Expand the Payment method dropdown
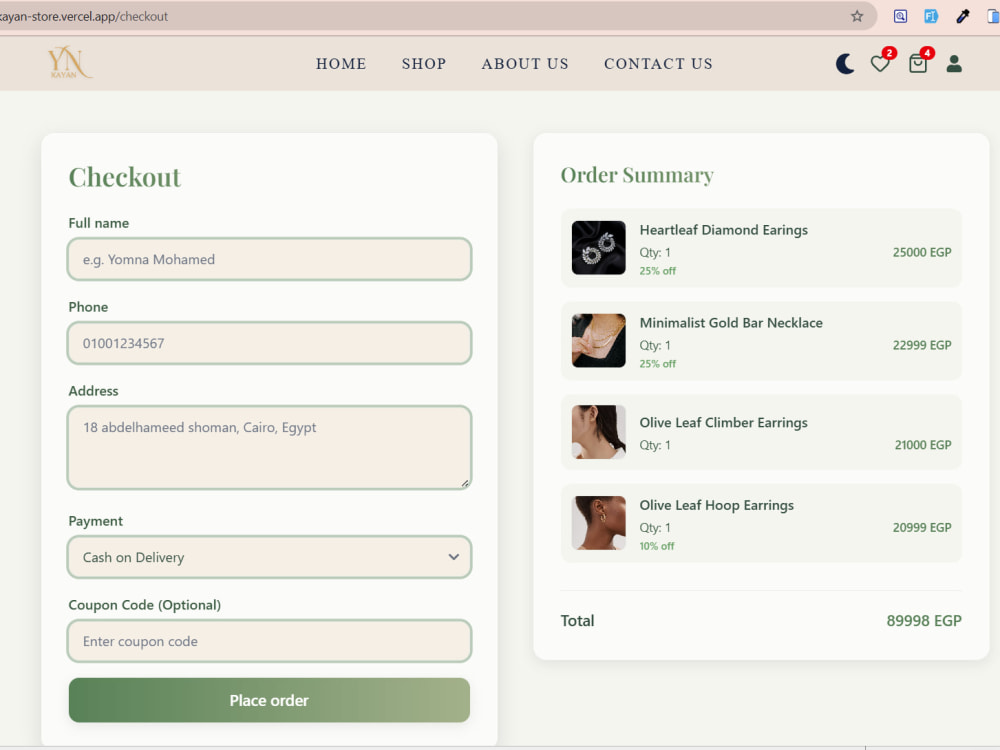The height and width of the screenshot is (750, 1000). [x=269, y=557]
